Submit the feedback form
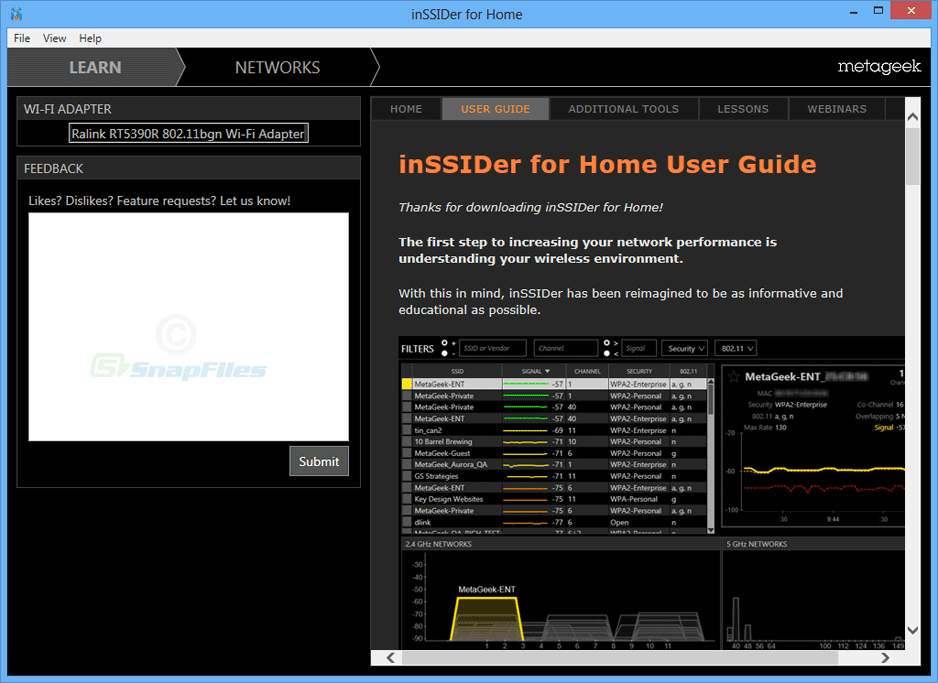Viewport: 938px width, 683px height. click(x=319, y=461)
